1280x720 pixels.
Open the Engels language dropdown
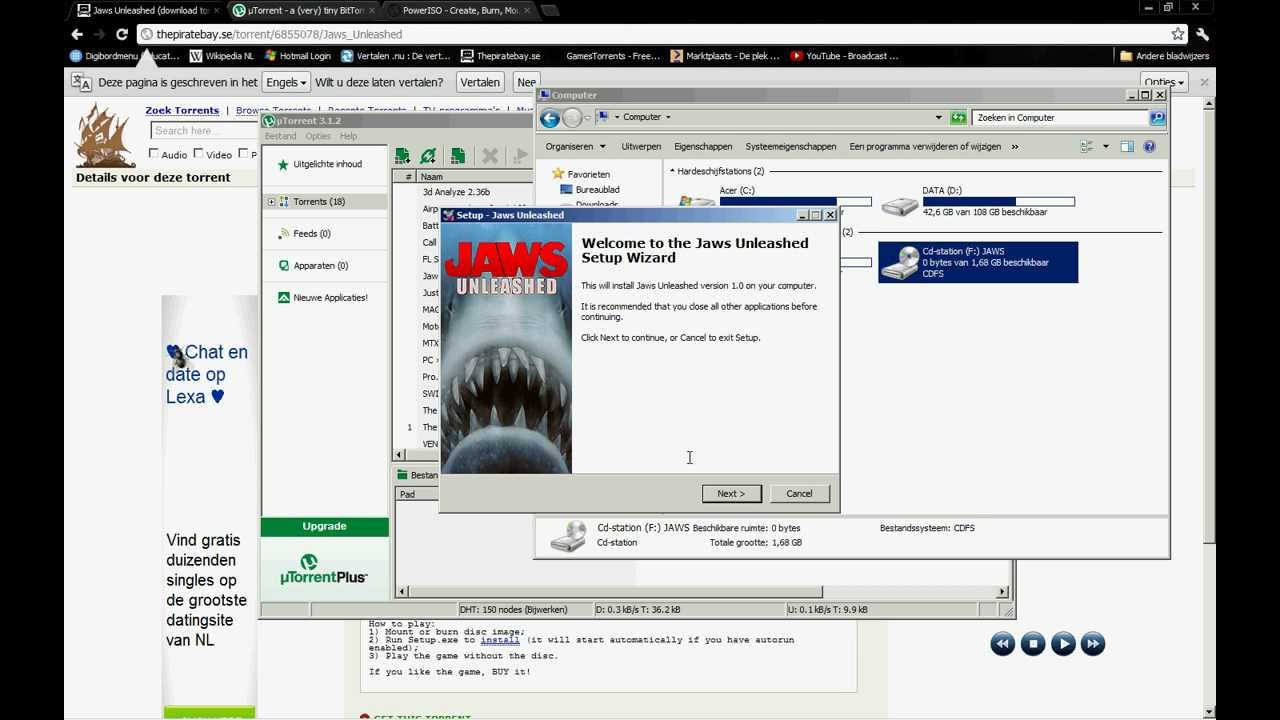tap(287, 82)
